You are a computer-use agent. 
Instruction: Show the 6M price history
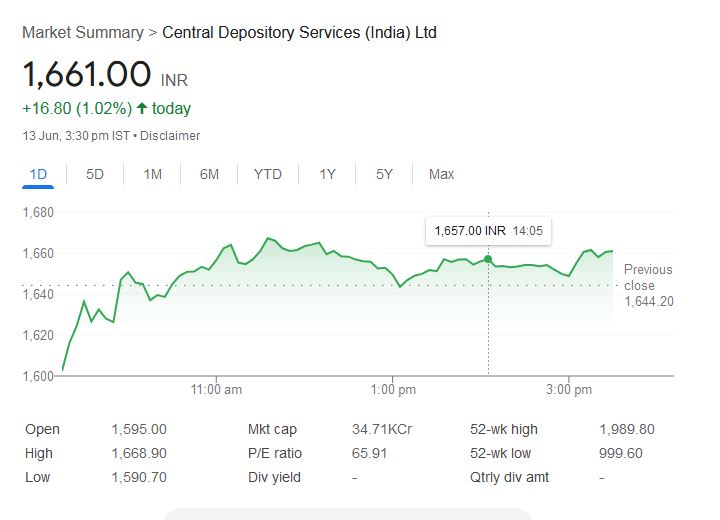pyautogui.click(x=209, y=174)
